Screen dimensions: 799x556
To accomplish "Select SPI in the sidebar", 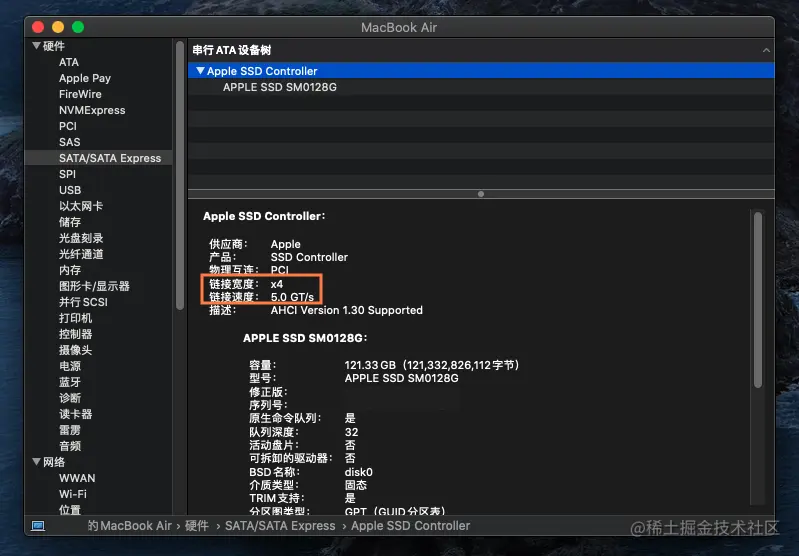I will [x=67, y=174].
